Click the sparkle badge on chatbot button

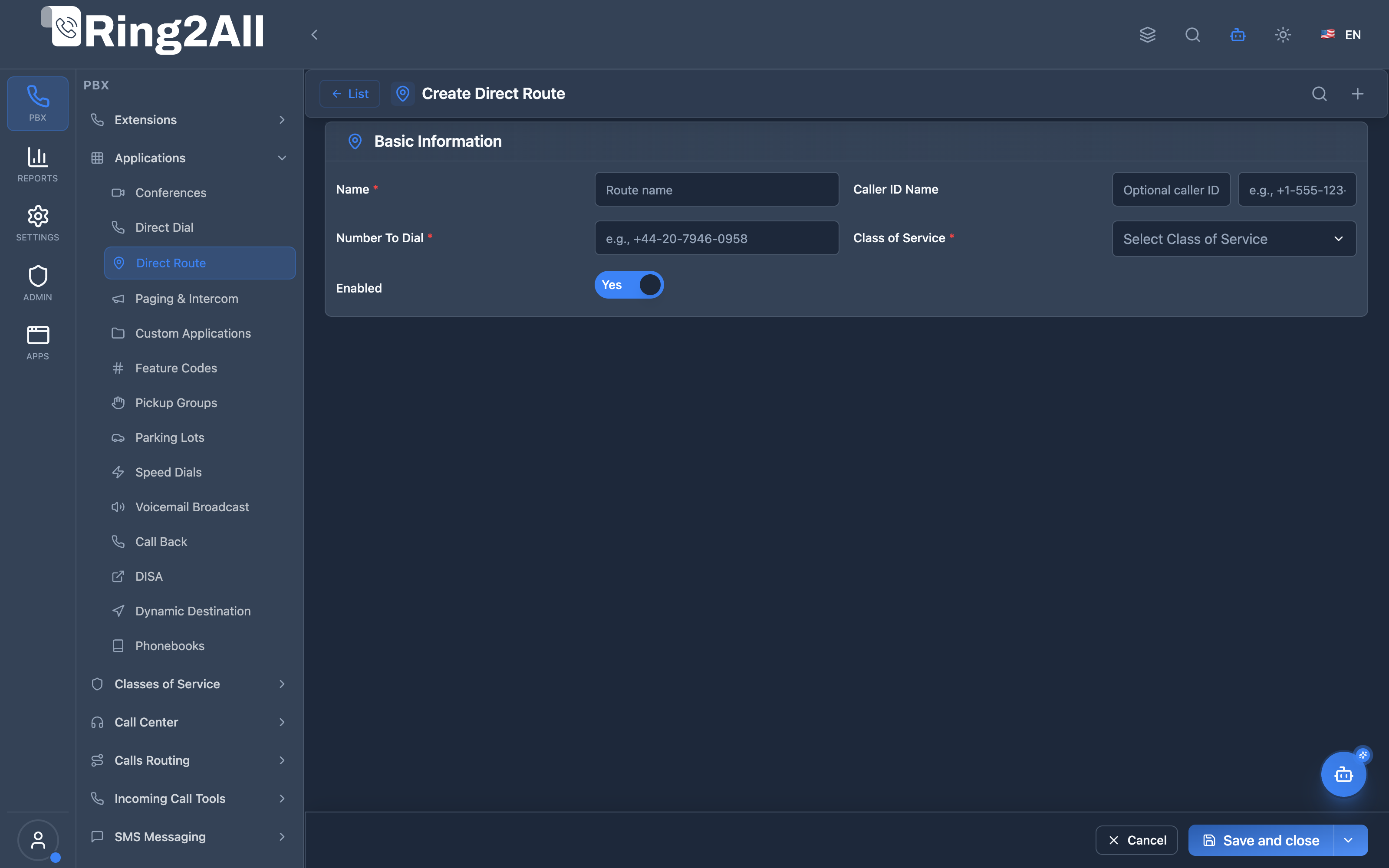(1363, 755)
